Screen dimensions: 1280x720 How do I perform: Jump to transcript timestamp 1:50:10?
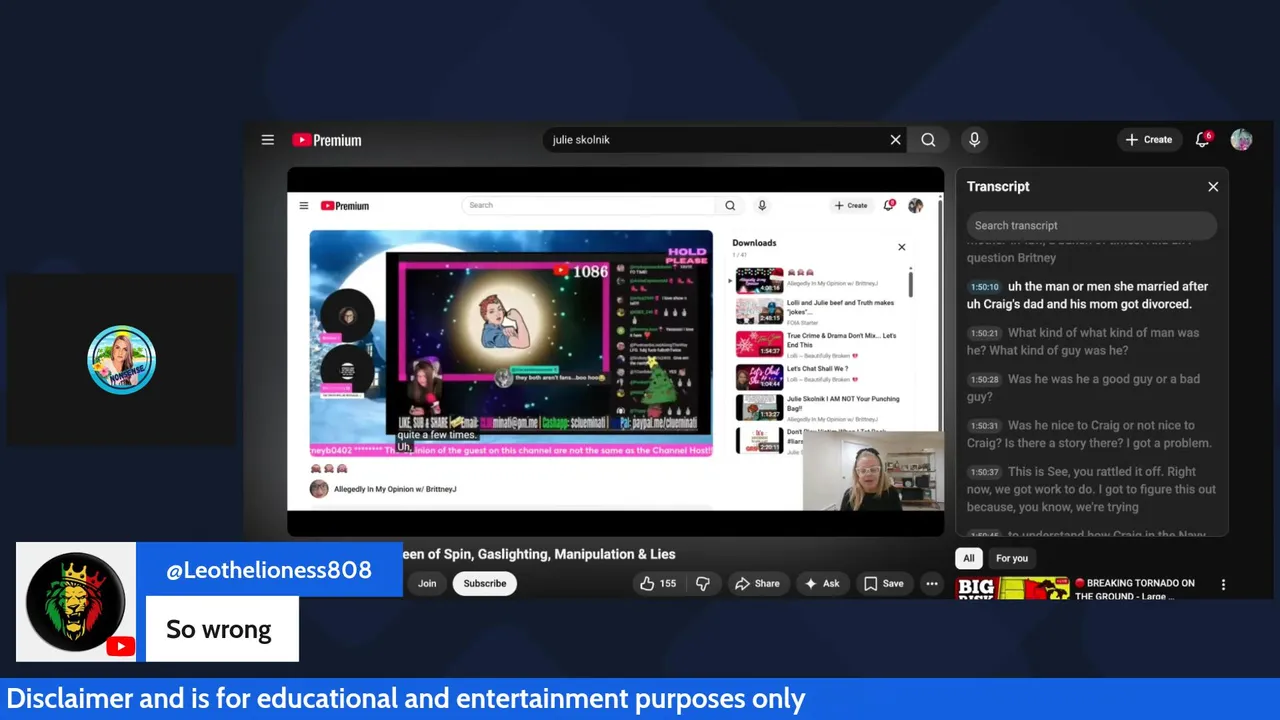click(984, 287)
